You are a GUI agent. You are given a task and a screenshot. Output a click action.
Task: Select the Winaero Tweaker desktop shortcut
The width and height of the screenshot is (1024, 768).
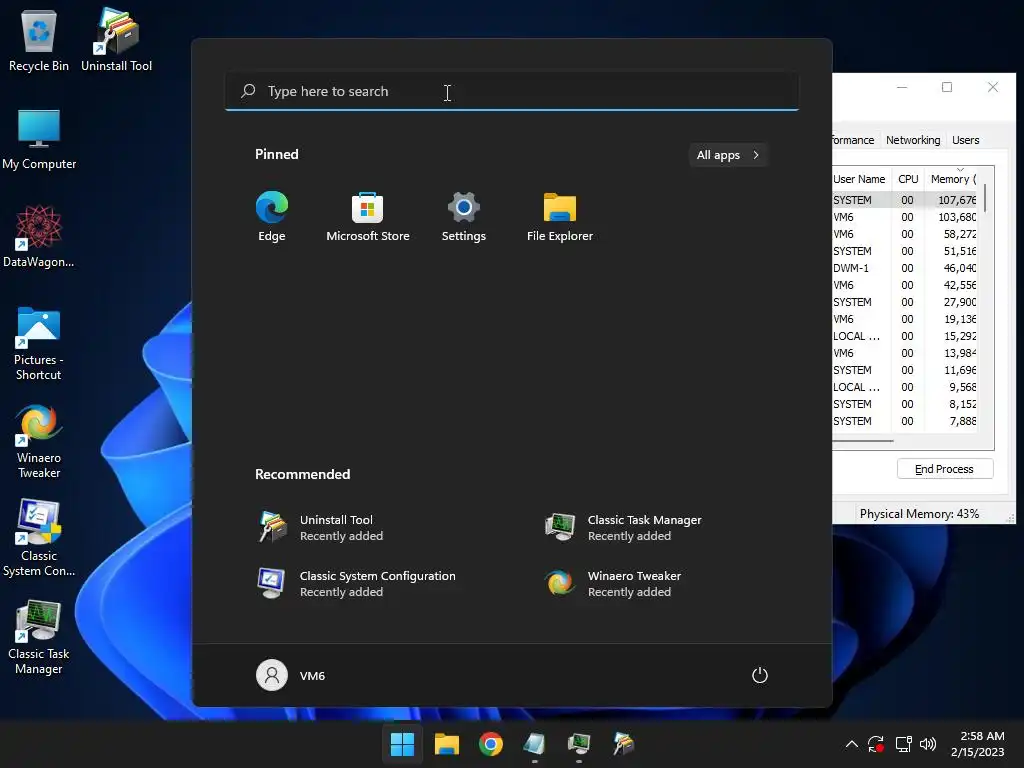(39, 441)
